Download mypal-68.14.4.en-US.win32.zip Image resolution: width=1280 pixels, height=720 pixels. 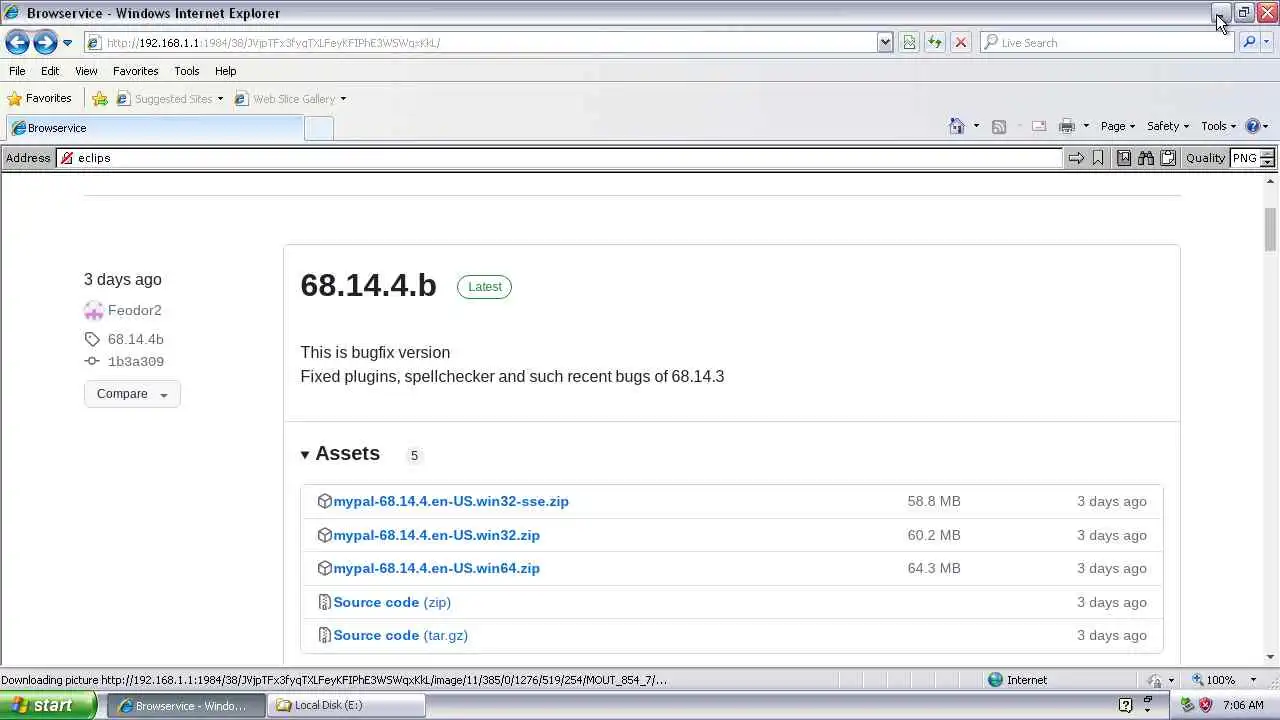tap(436, 535)
